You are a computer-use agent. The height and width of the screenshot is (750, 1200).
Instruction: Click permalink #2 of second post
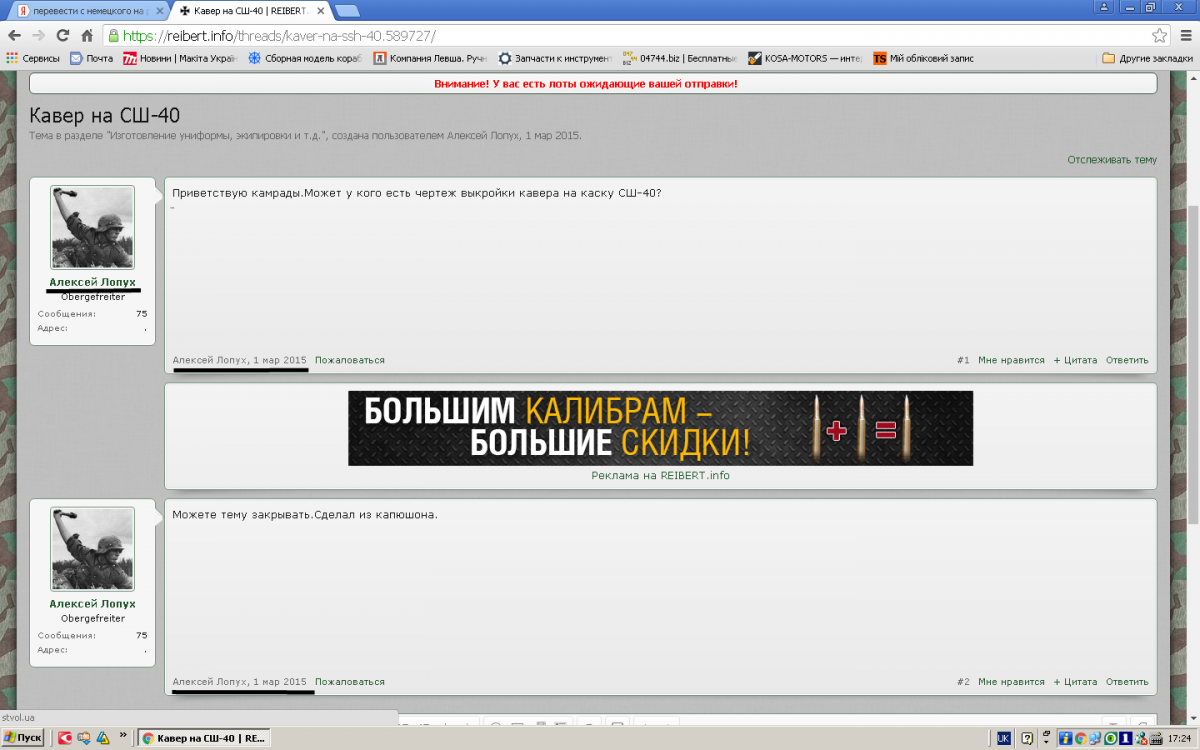tap(963, 682)
